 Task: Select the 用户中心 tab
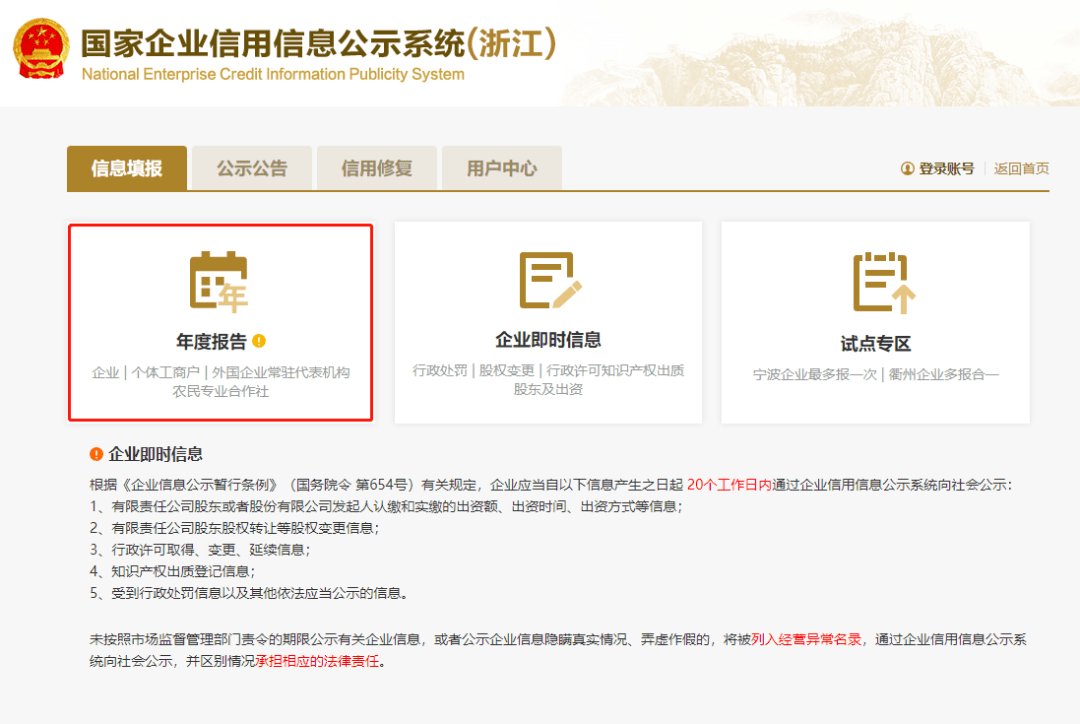501,168
